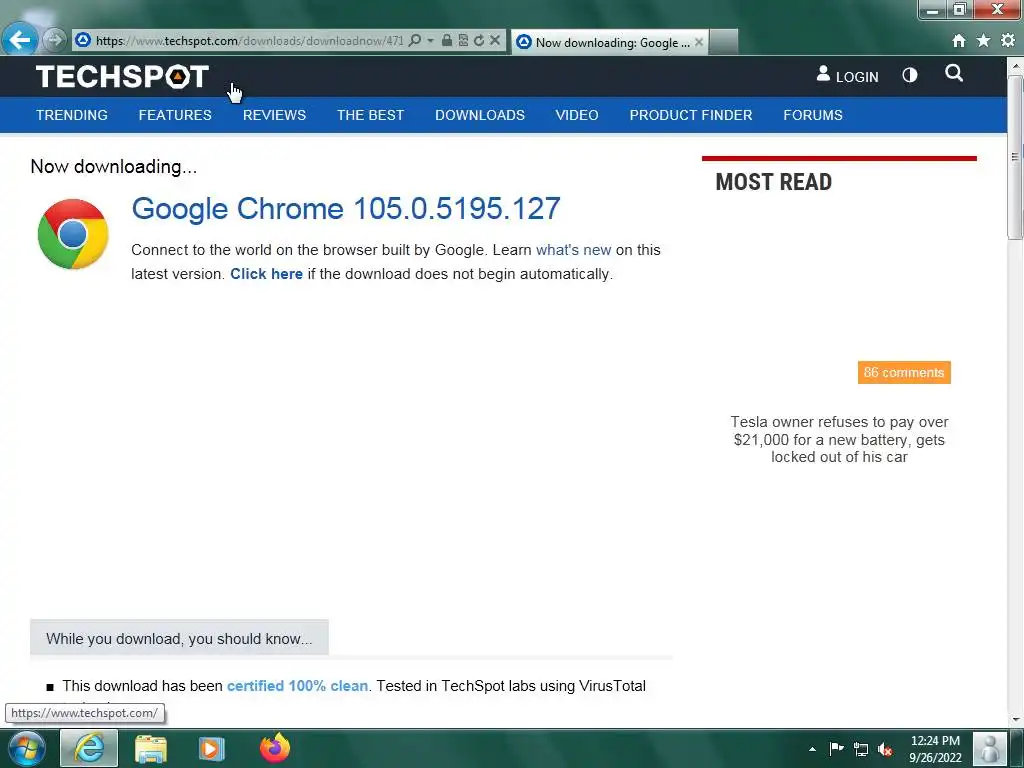
Task: Click the page scrollbar up arrow
Action: pyautogui.click(x=1016, y=66)
